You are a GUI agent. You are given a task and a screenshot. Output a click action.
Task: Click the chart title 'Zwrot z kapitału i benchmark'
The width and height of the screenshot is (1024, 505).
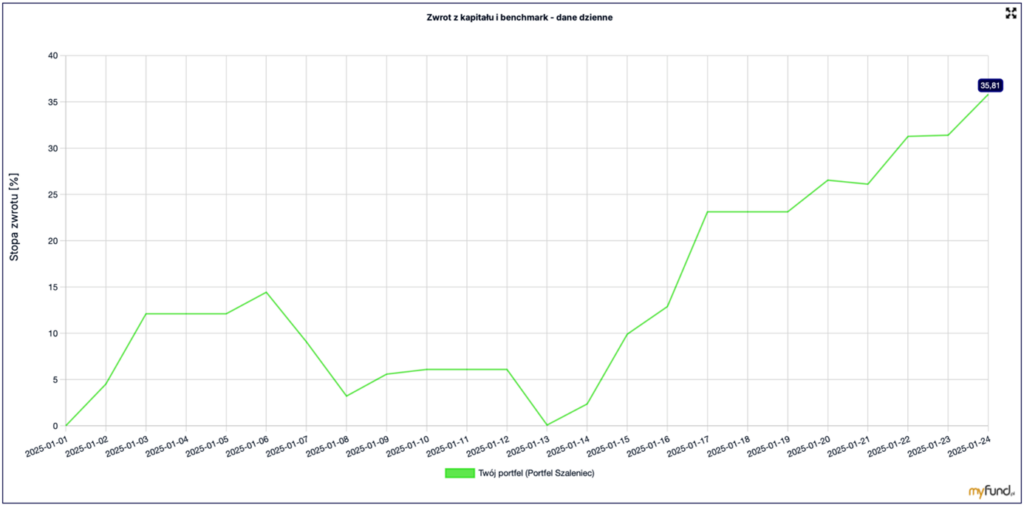coord(512,17)
